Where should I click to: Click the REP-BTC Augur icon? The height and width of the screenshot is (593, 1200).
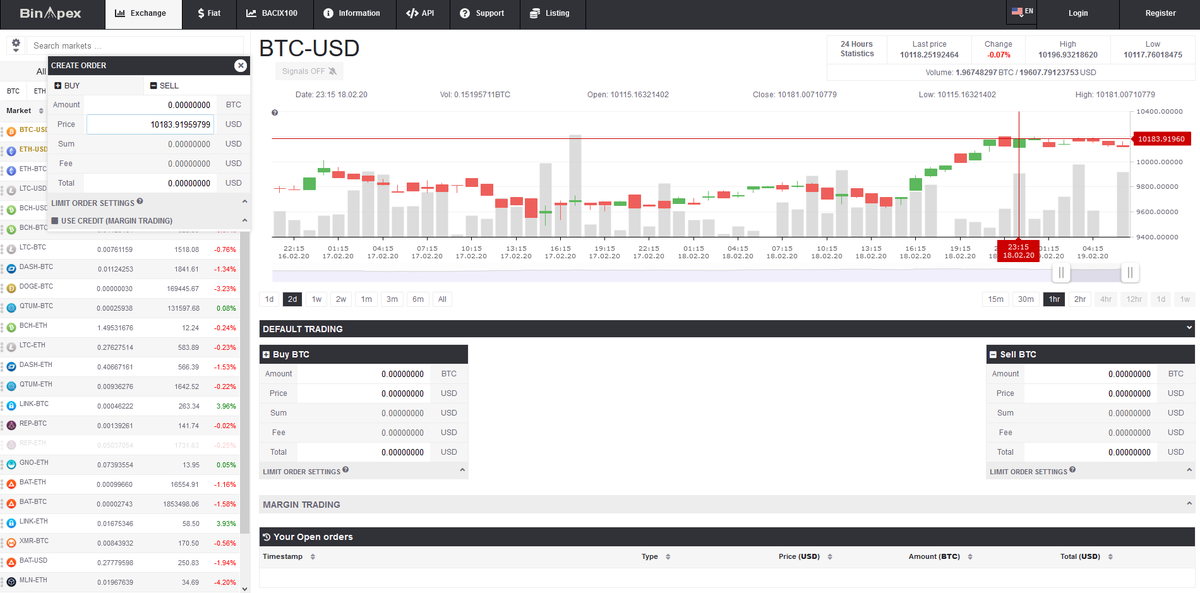click(11, 424)
